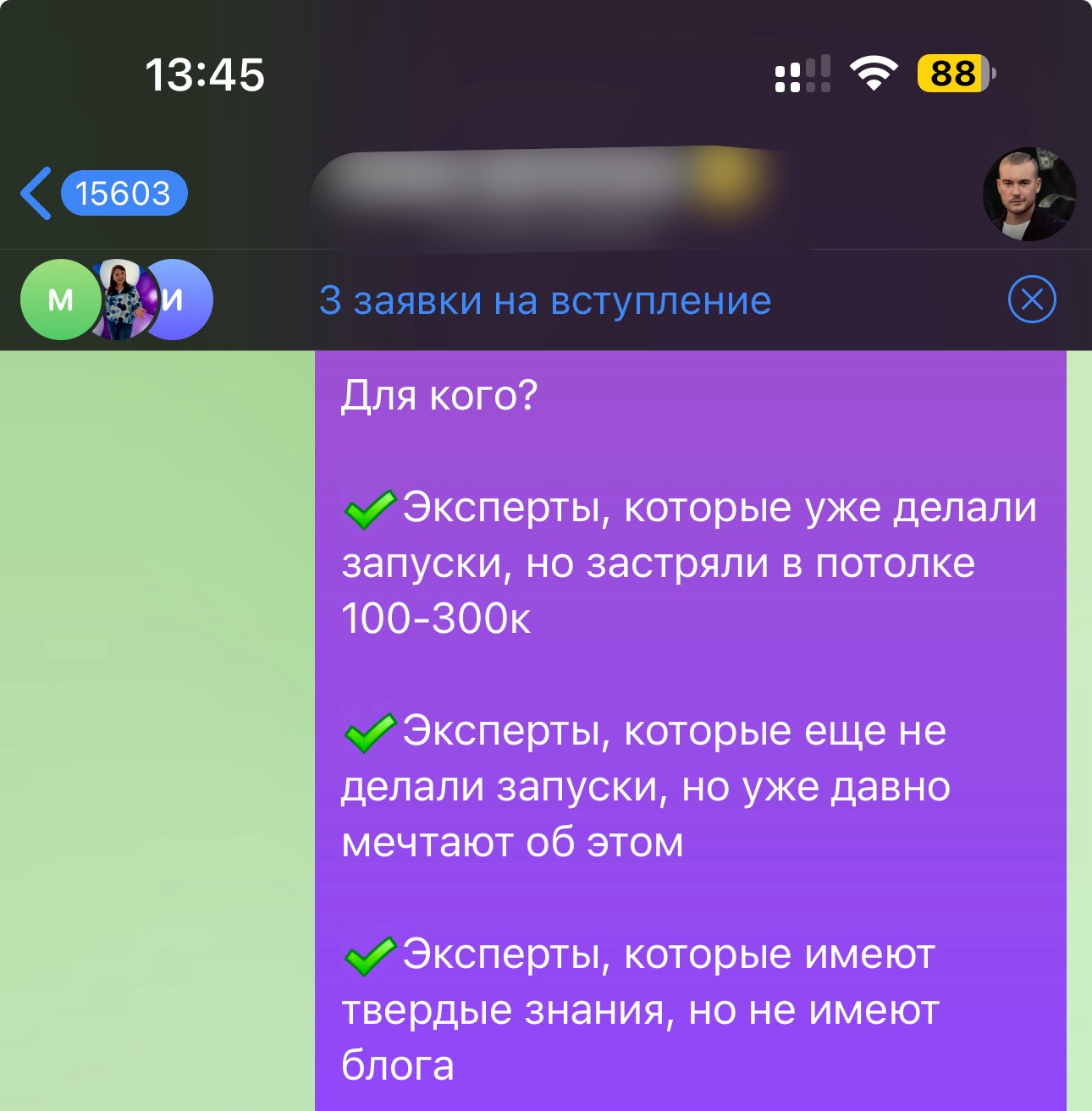Tap the cellular signal icon
This screenshot has width=1092, height=1111.
(802, 74)
